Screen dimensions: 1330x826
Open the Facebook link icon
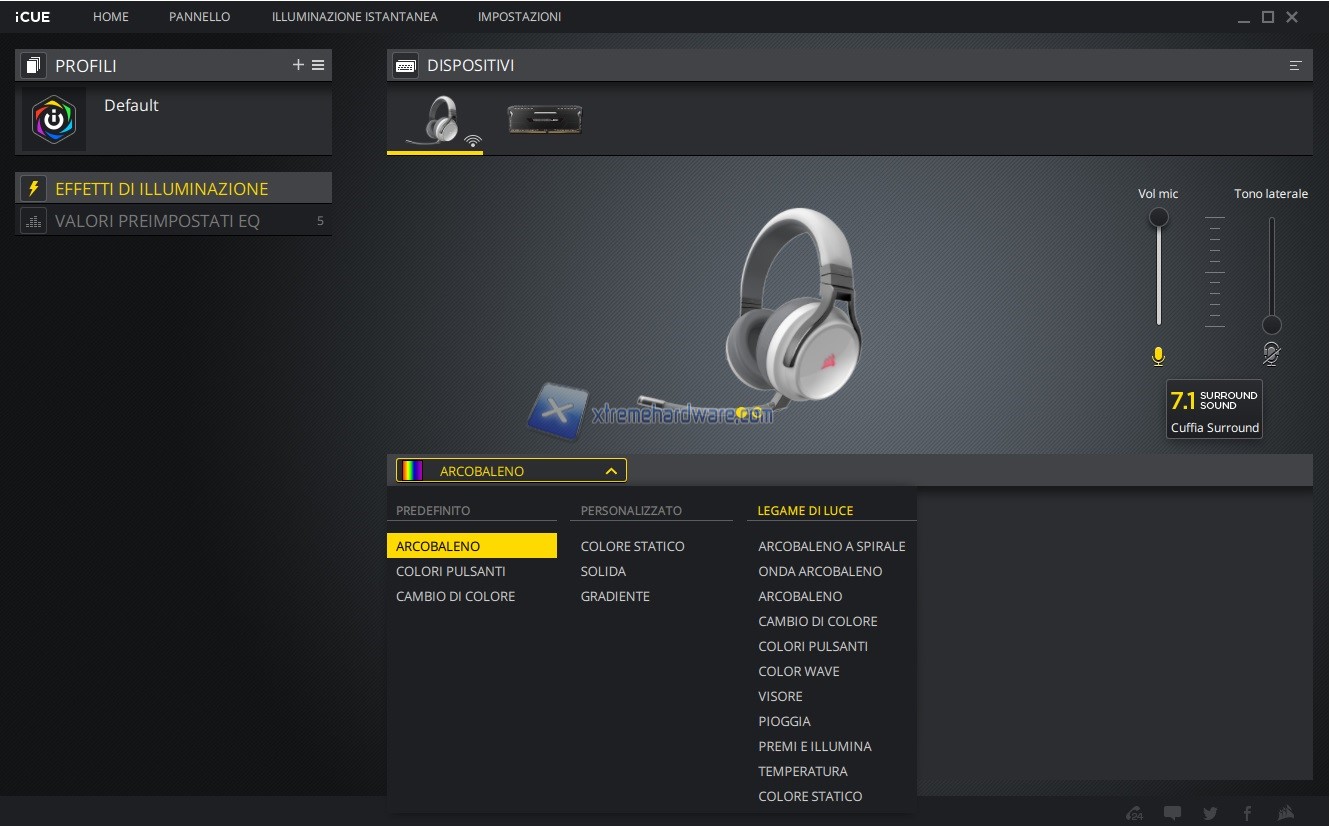pos(1247,813)
